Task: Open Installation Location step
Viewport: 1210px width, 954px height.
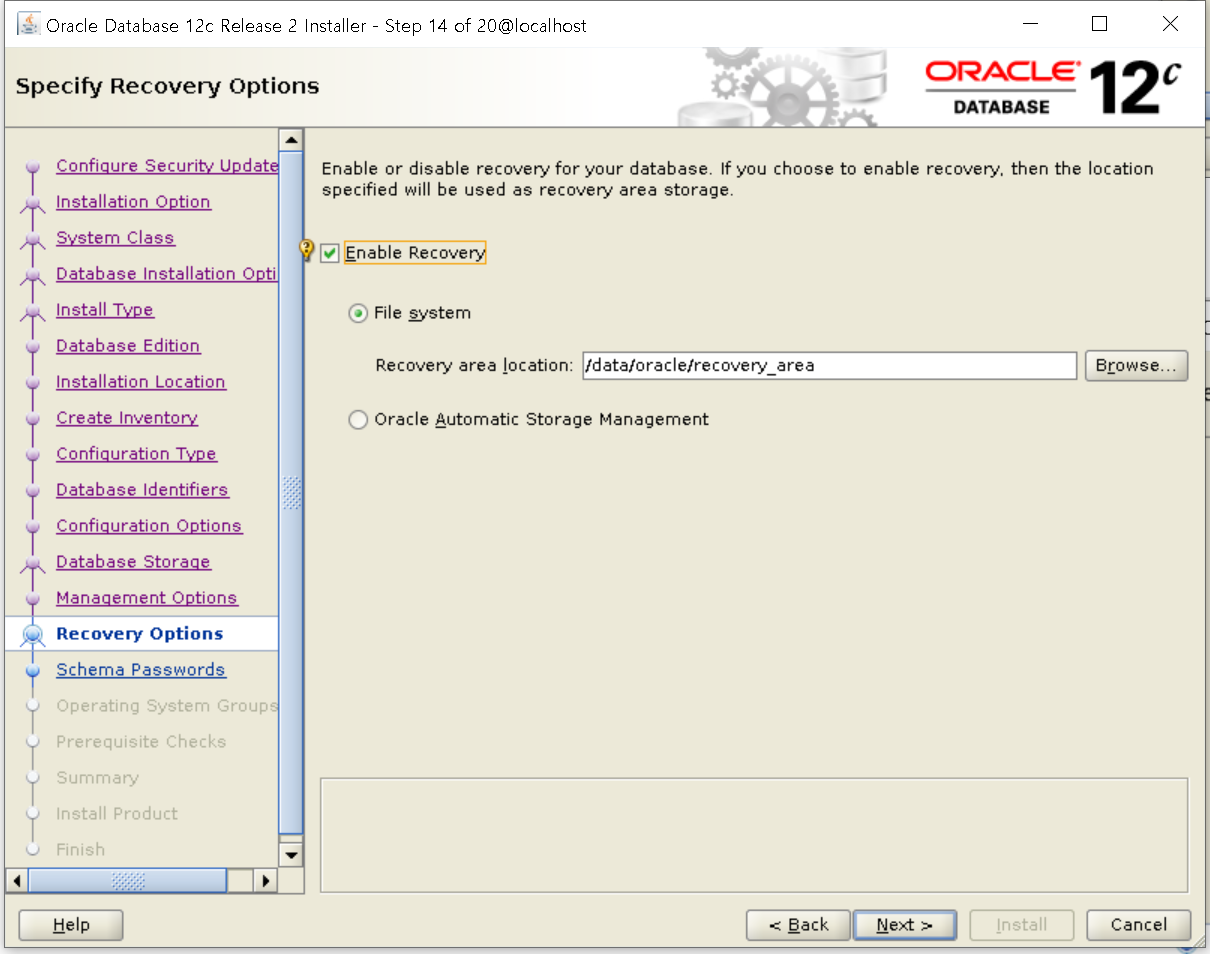Action: pyautogui.click(x=141, y=382)
